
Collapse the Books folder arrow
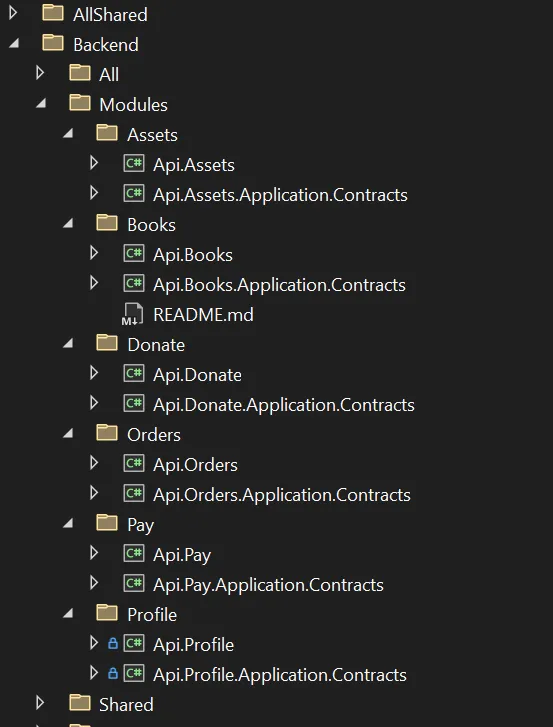(69, 224)
